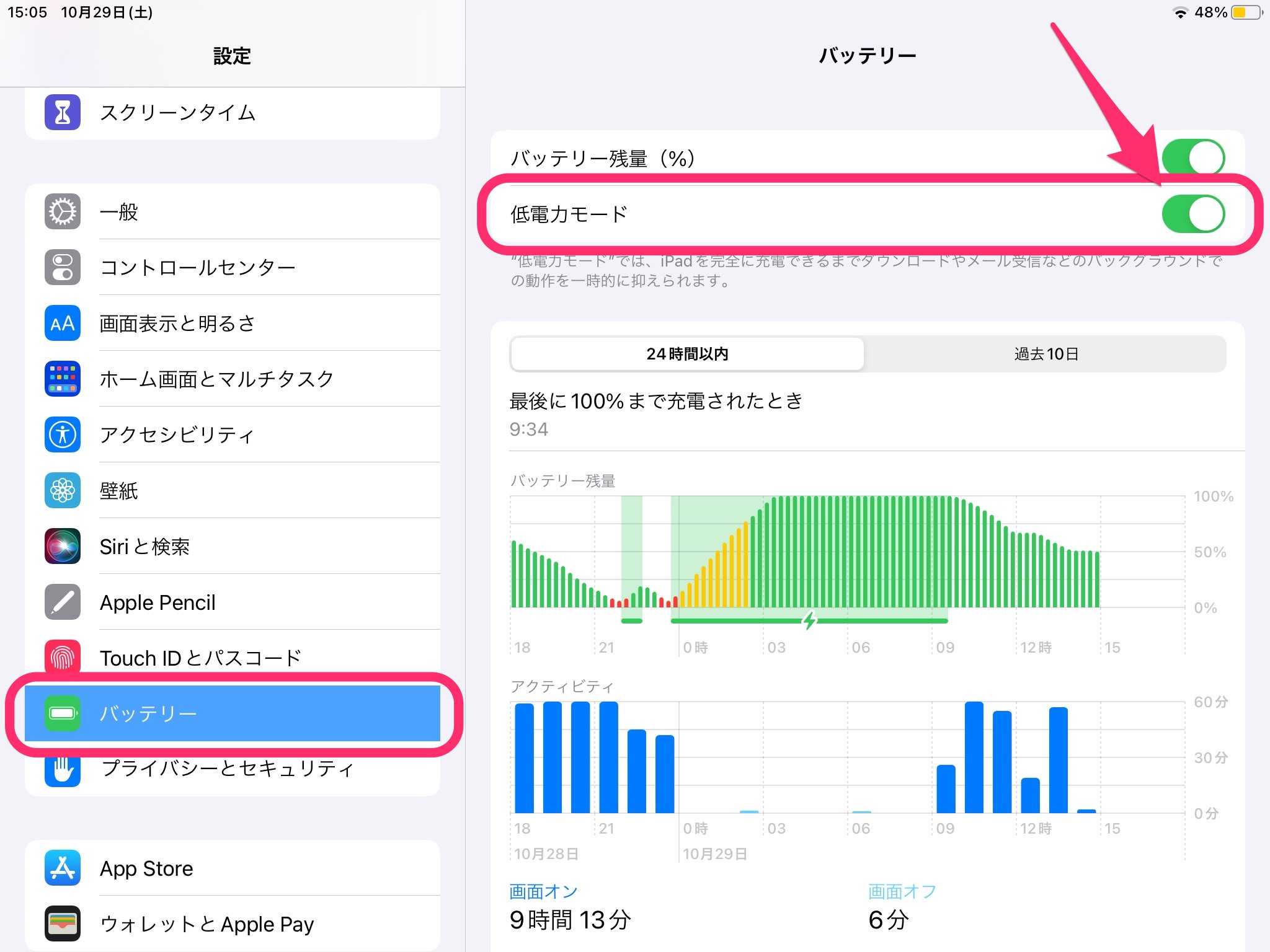Tap the battery indicator in the status bar
The image size is (1270, 952).
[1247, 13]
